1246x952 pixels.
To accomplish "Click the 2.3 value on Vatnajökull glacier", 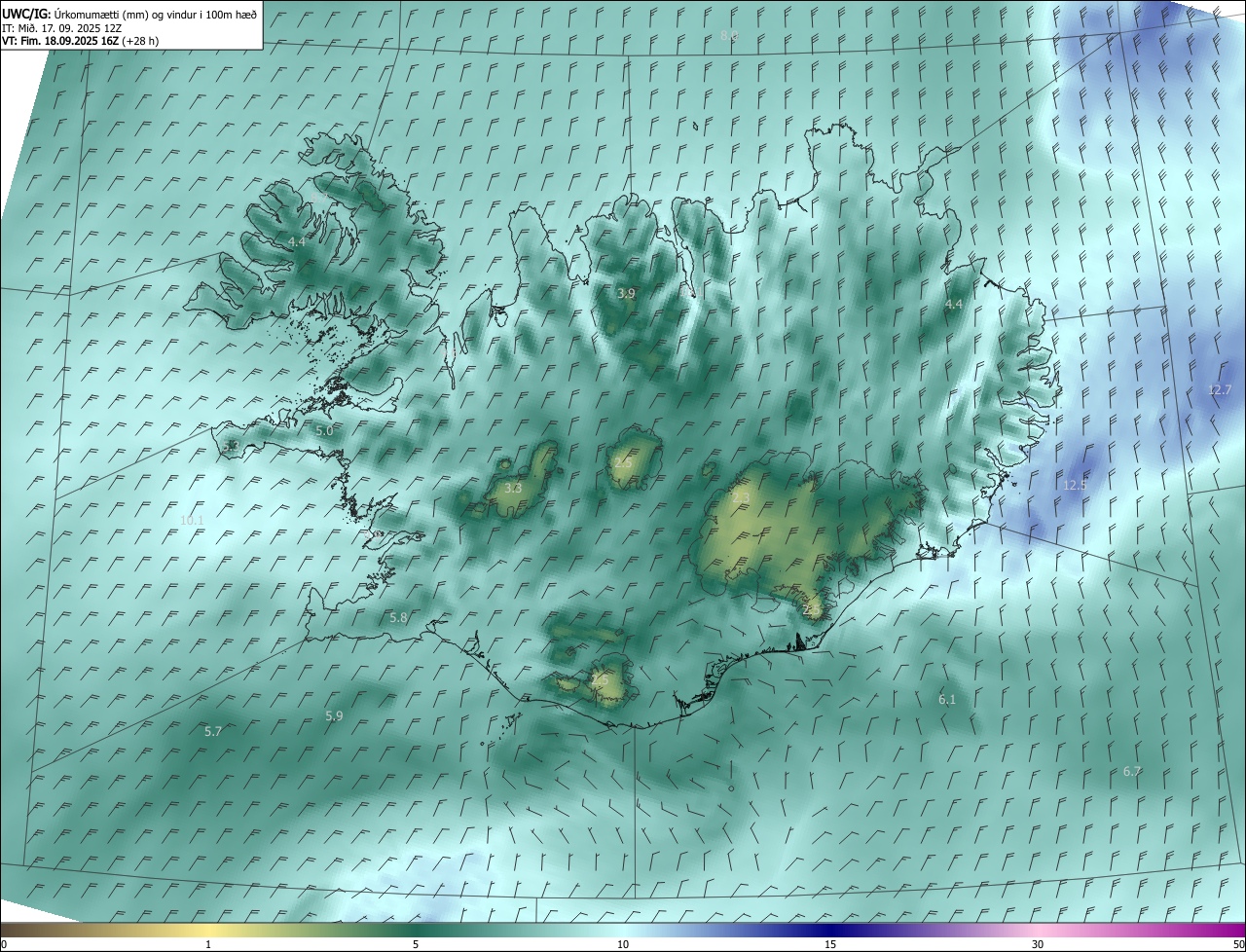I will pyautogui.click(x=741, y=497).
